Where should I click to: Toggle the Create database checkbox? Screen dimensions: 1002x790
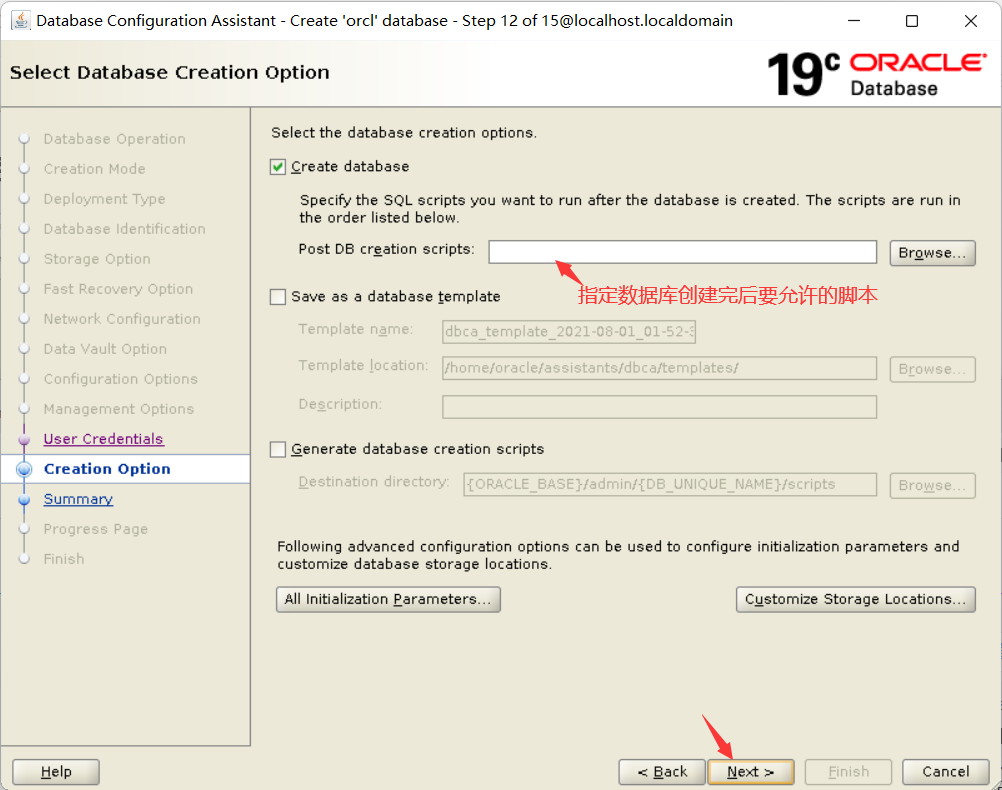click(277, 167)
